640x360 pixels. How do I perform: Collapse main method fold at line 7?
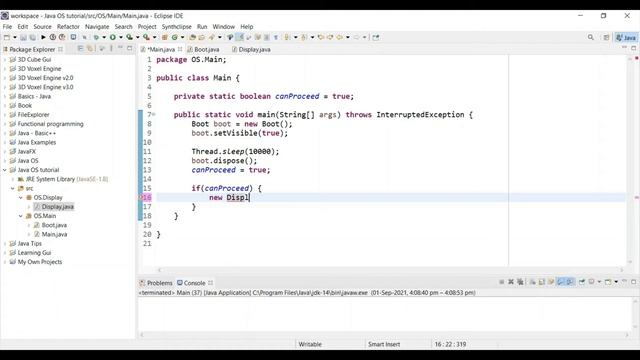coord(154,115)
